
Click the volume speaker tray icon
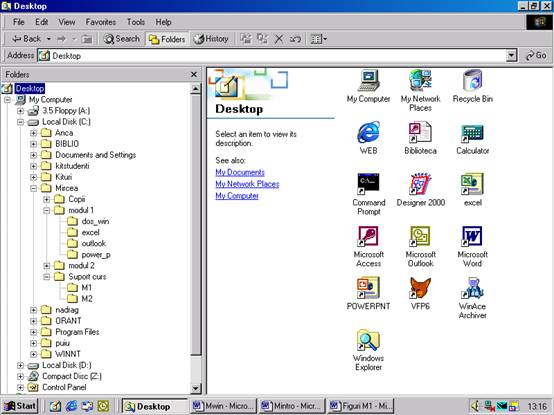tap(476, 406)
